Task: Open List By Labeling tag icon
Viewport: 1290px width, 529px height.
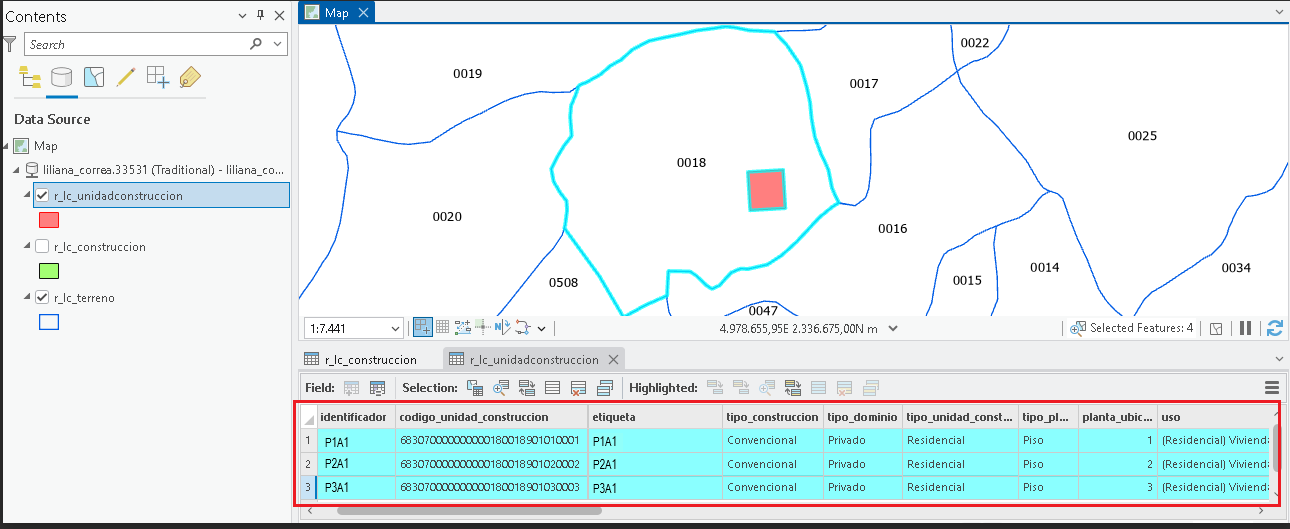Action: click(190, 77)
